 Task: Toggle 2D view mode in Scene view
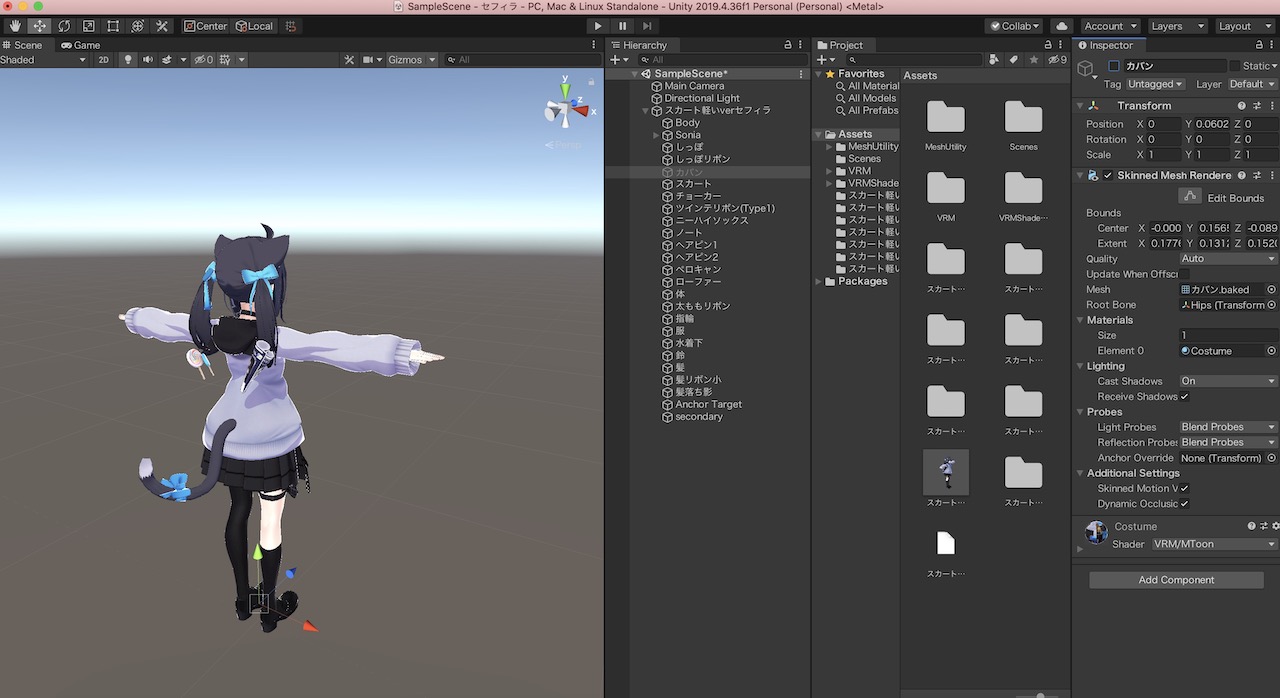pyautogui.click(x=106, y=59)
